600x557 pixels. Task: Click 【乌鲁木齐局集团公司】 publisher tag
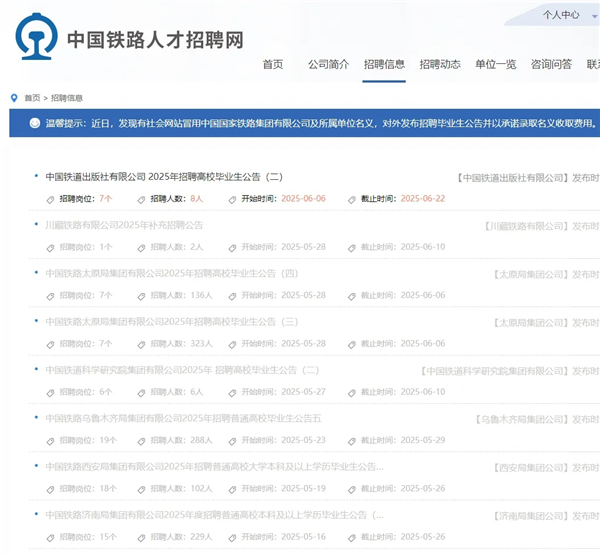click(x=522, y=420)
